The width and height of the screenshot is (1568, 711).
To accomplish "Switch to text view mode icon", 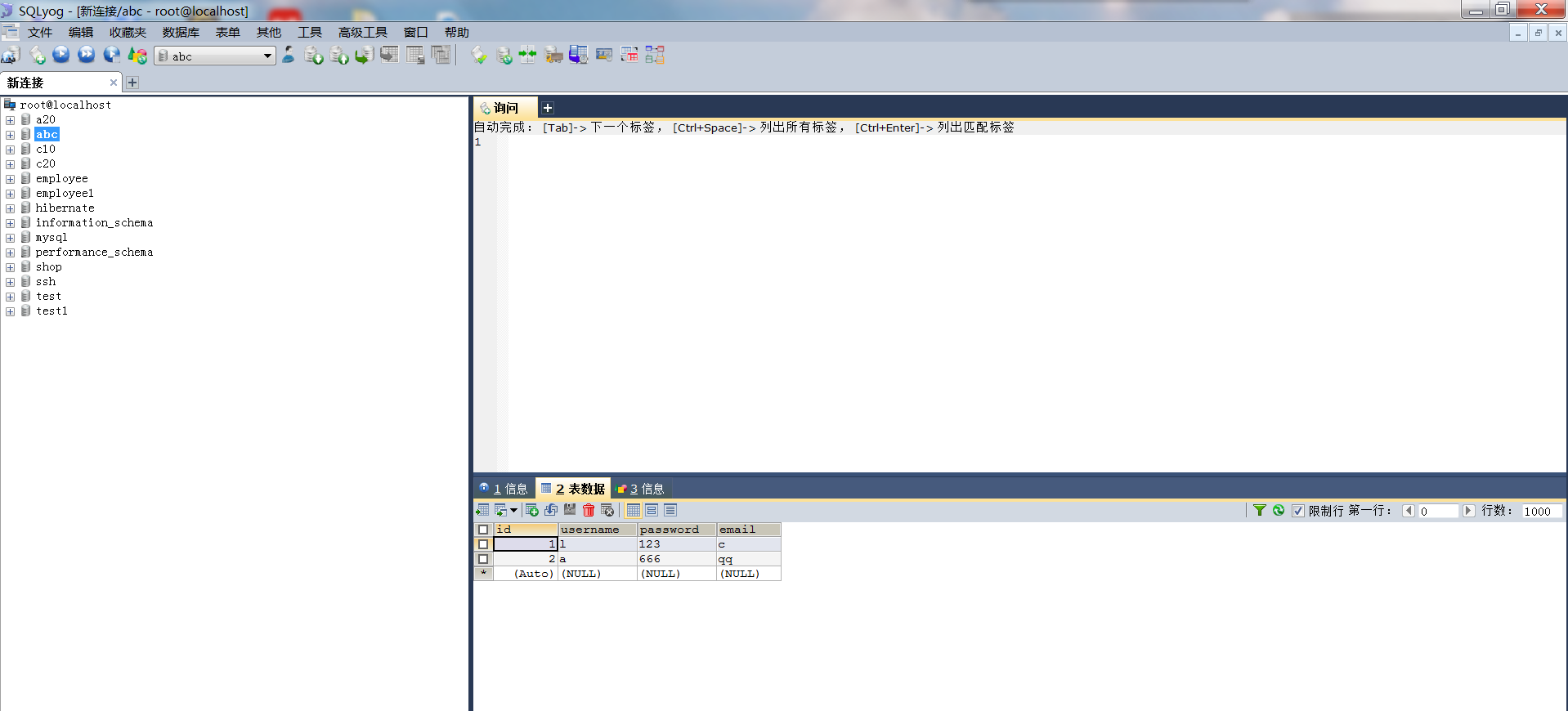I will tap(670, 510).
